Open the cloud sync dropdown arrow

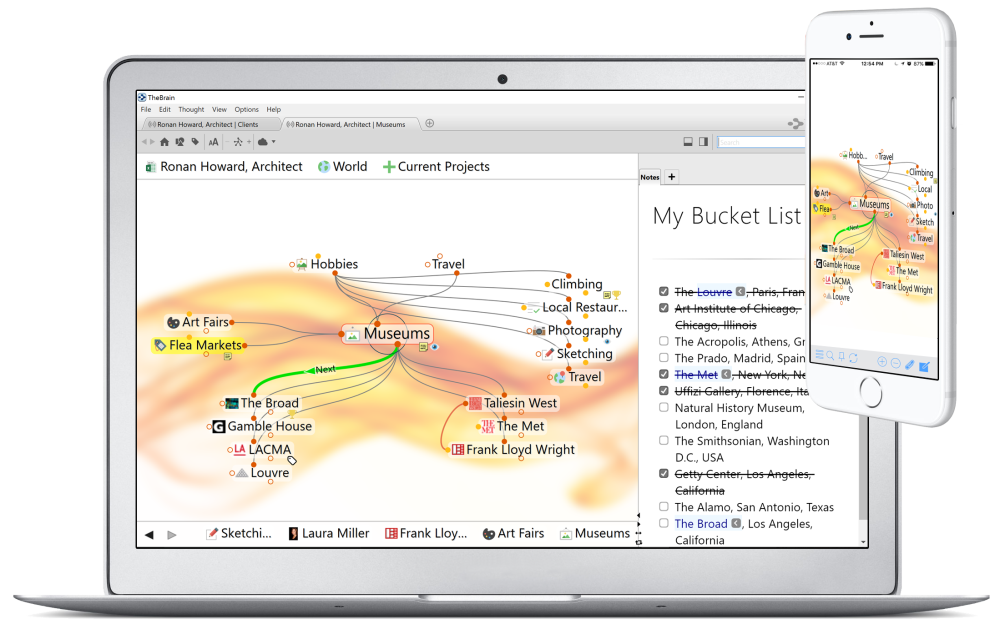click(x=274, y=142)
